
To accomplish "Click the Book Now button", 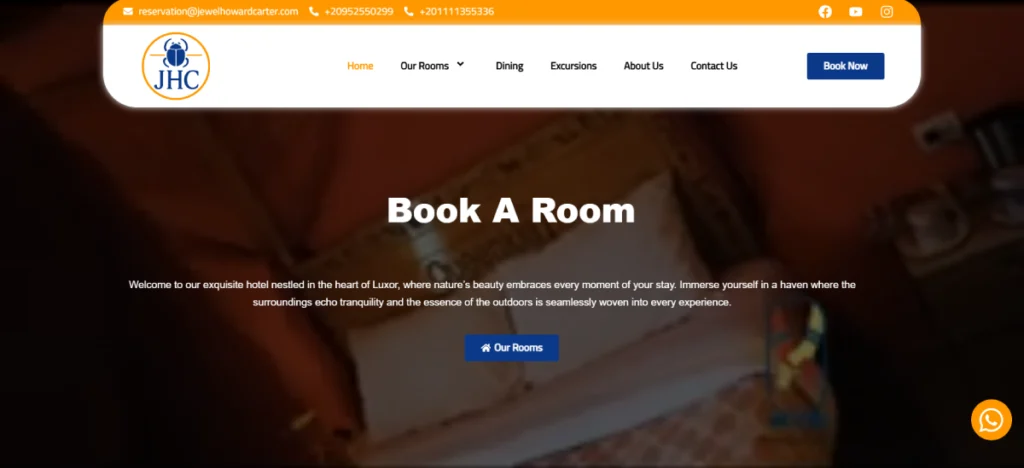I will 845,66.
